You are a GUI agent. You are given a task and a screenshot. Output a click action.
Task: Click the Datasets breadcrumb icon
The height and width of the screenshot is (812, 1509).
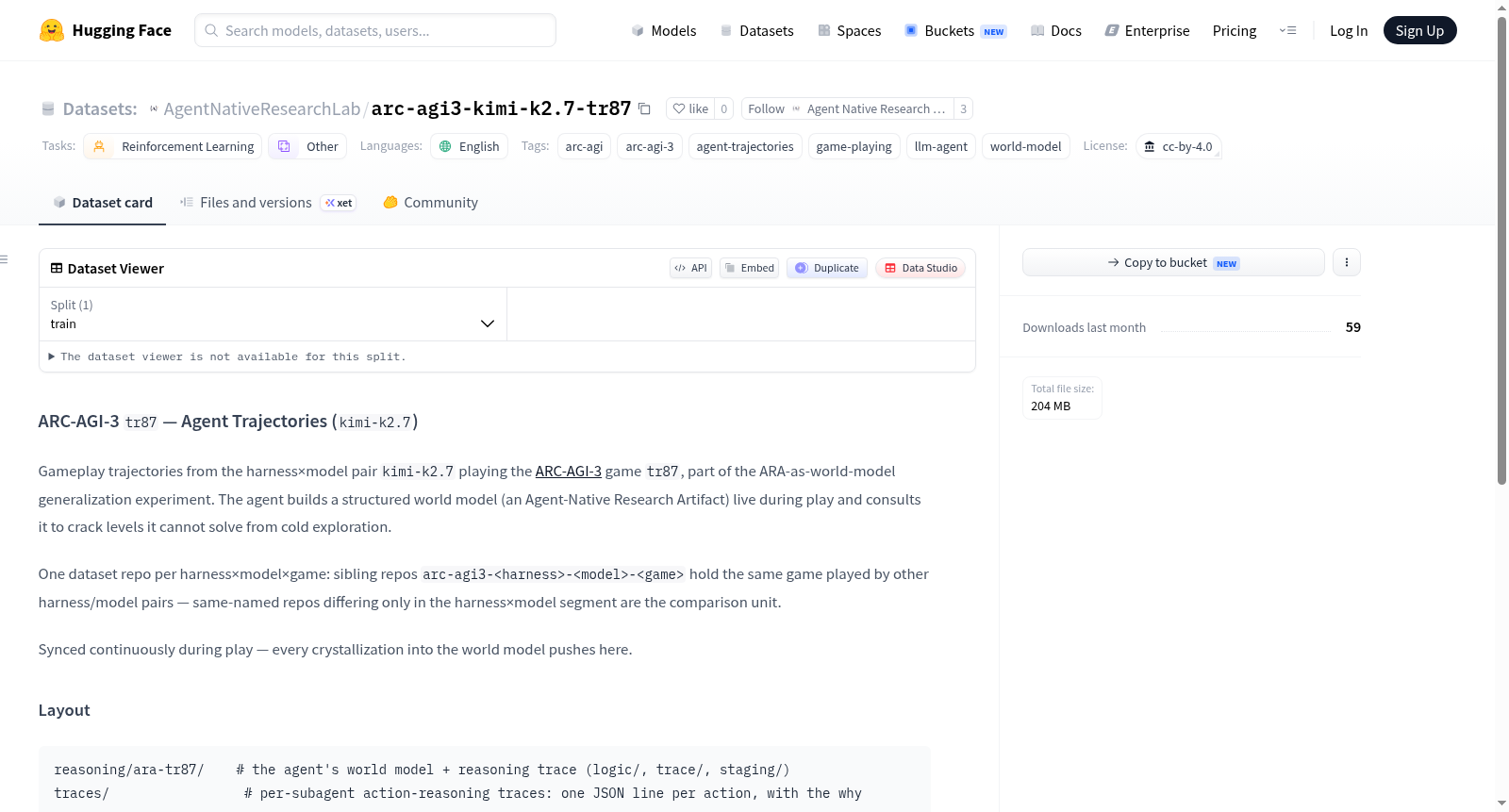tap(48, 108)
